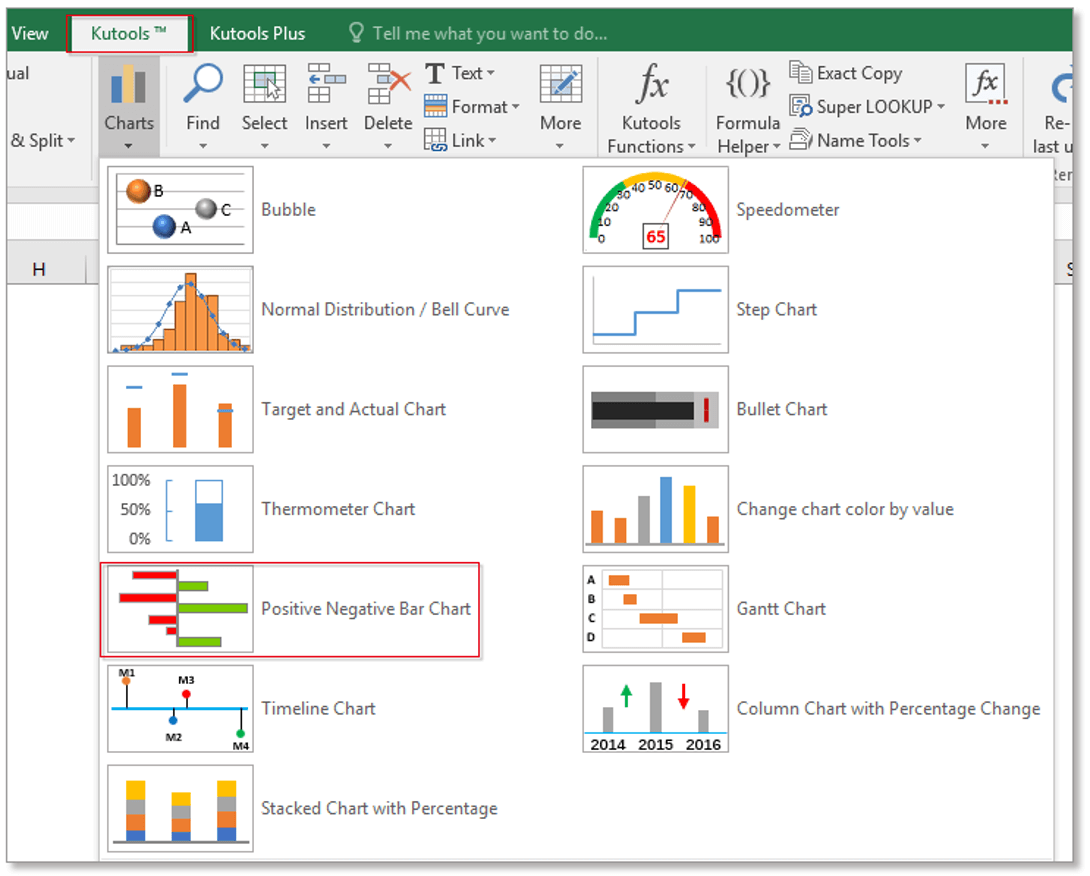The image size is (1090, 876).
Task: Open the Format dropdown
Action: pyautogui.click(x=472, y=106)
